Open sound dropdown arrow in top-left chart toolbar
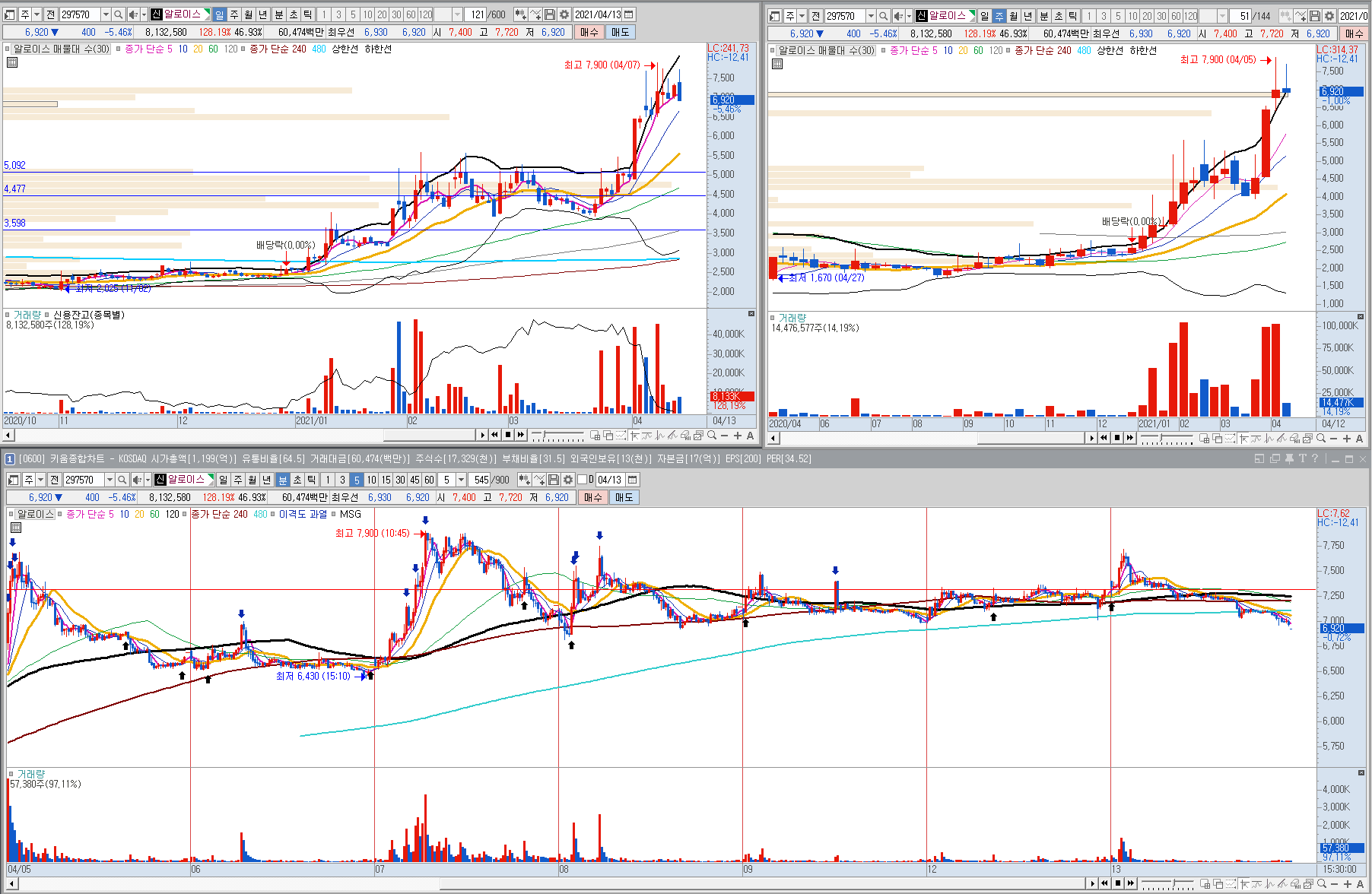Image resolution: width=1372 pixels, height=894 pixels. pos(144,14)
